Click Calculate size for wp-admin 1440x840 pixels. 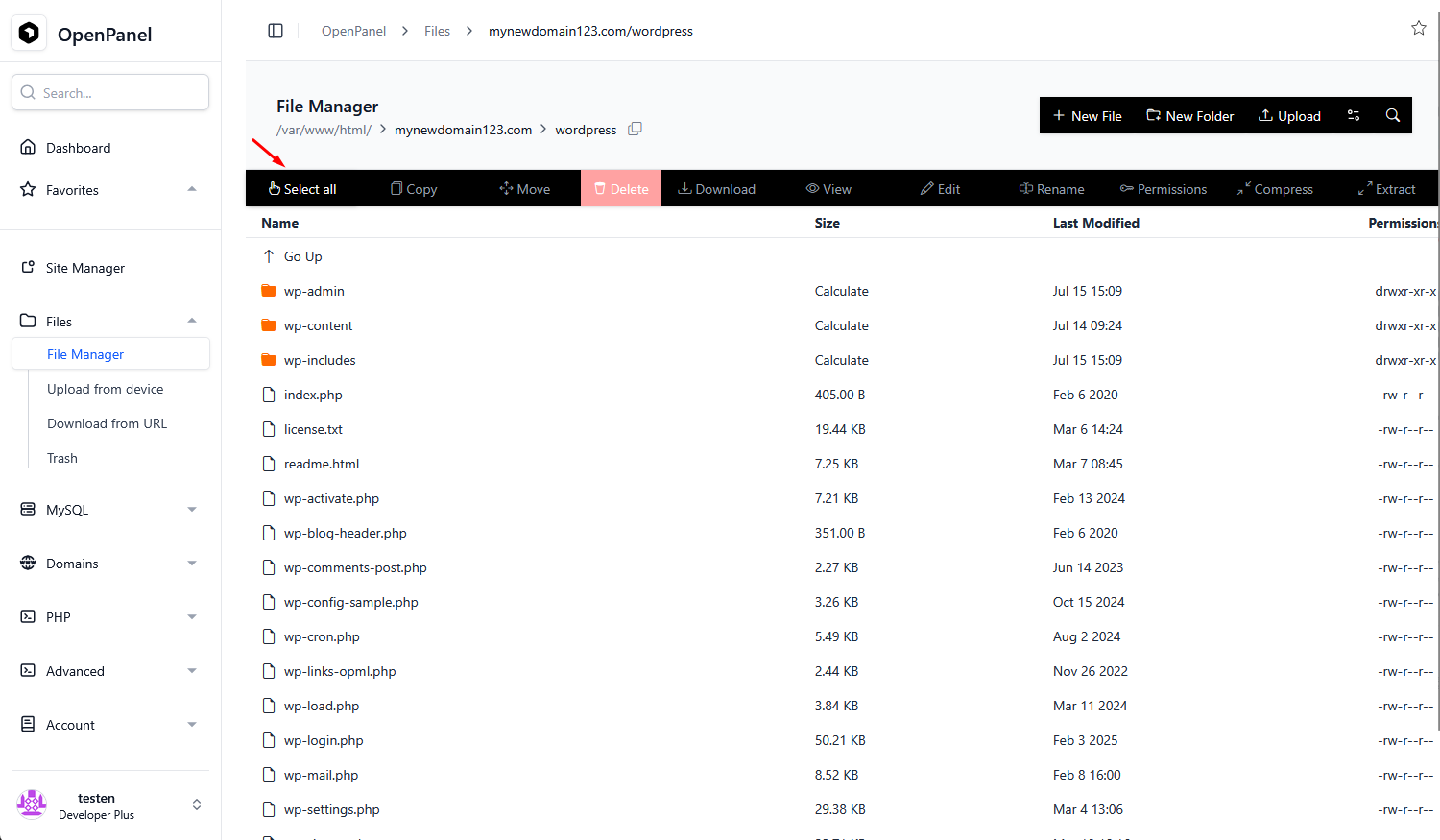[842, 291]
